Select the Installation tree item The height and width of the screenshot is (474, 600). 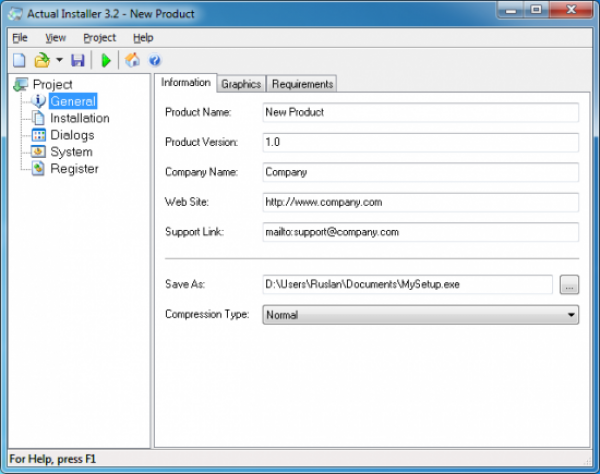pos(79,118)
